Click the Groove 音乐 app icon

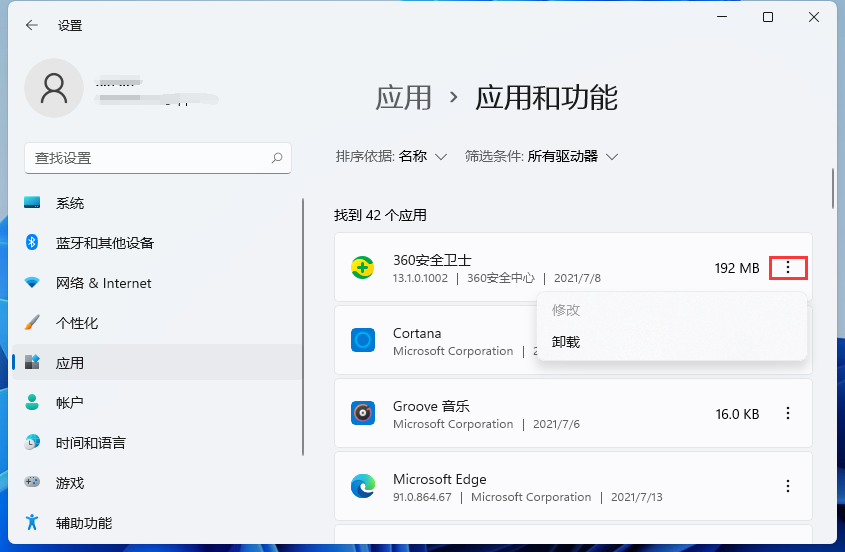pos(363,413)
